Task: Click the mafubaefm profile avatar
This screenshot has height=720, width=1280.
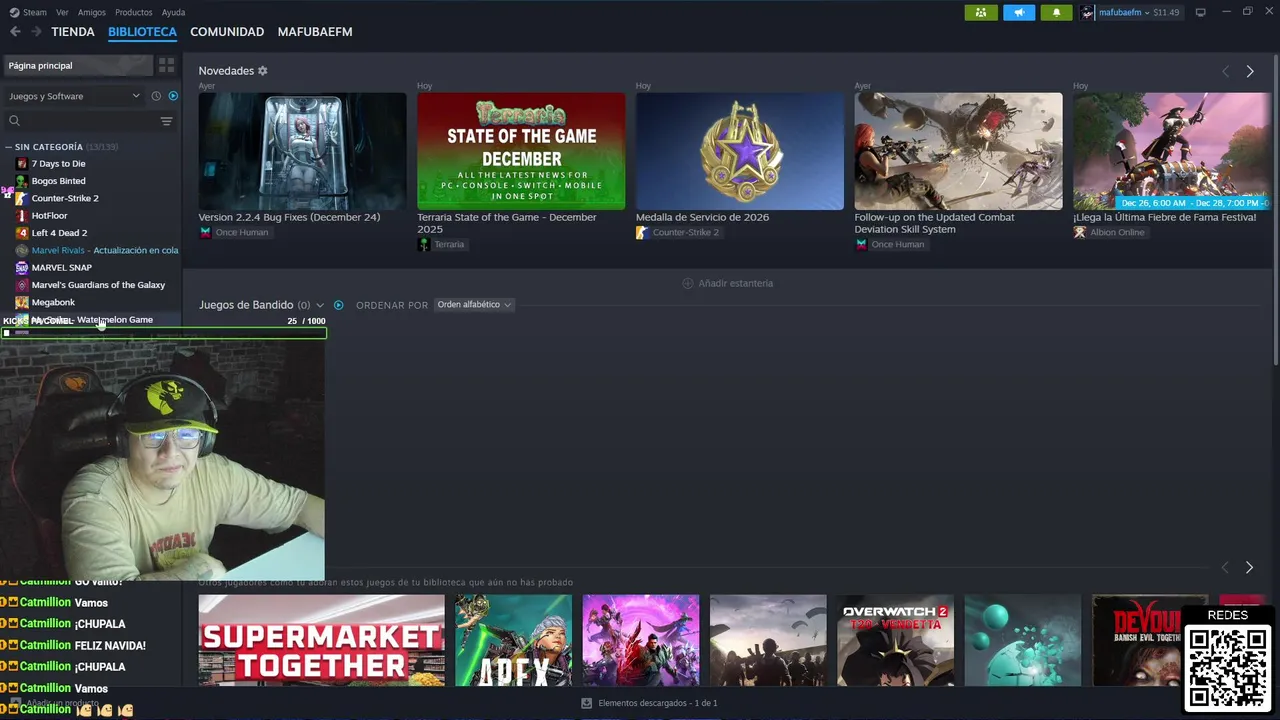Action: [1088, 12]
